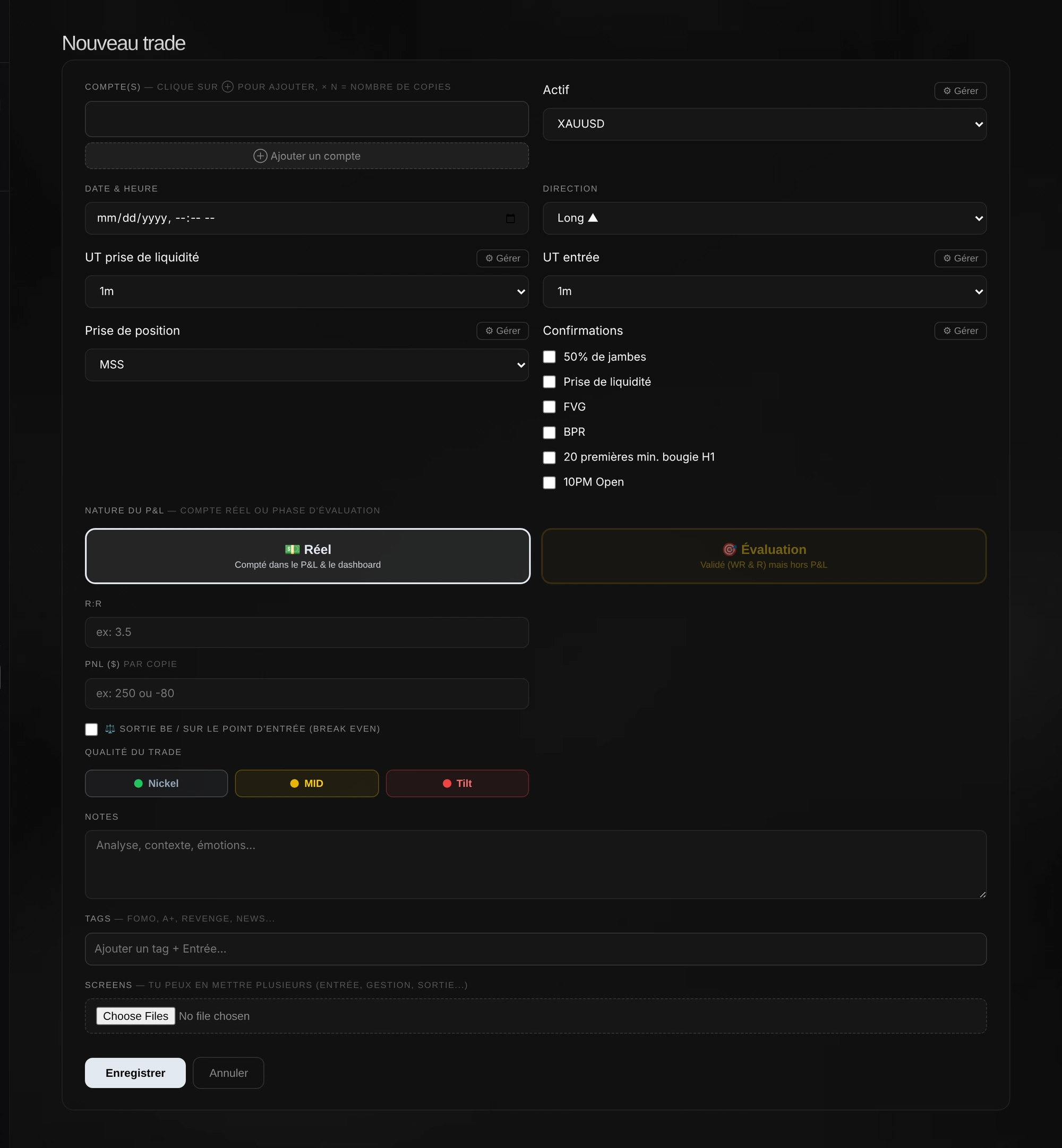Open the Prise de position MSS dropdown
This screenshot has height=1148, width=1062.
click(307, 364)
